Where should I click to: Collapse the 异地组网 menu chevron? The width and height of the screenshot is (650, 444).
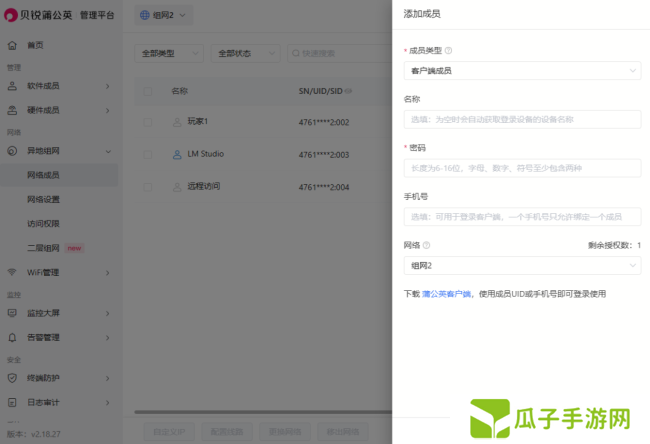(x=108, y=151)
